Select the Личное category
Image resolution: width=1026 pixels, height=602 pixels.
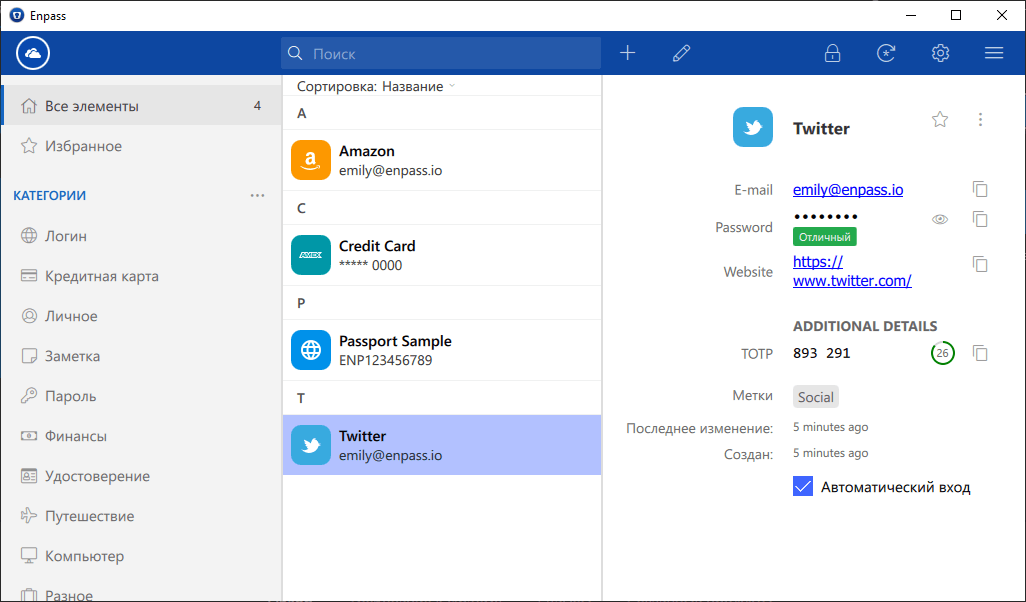141,316
